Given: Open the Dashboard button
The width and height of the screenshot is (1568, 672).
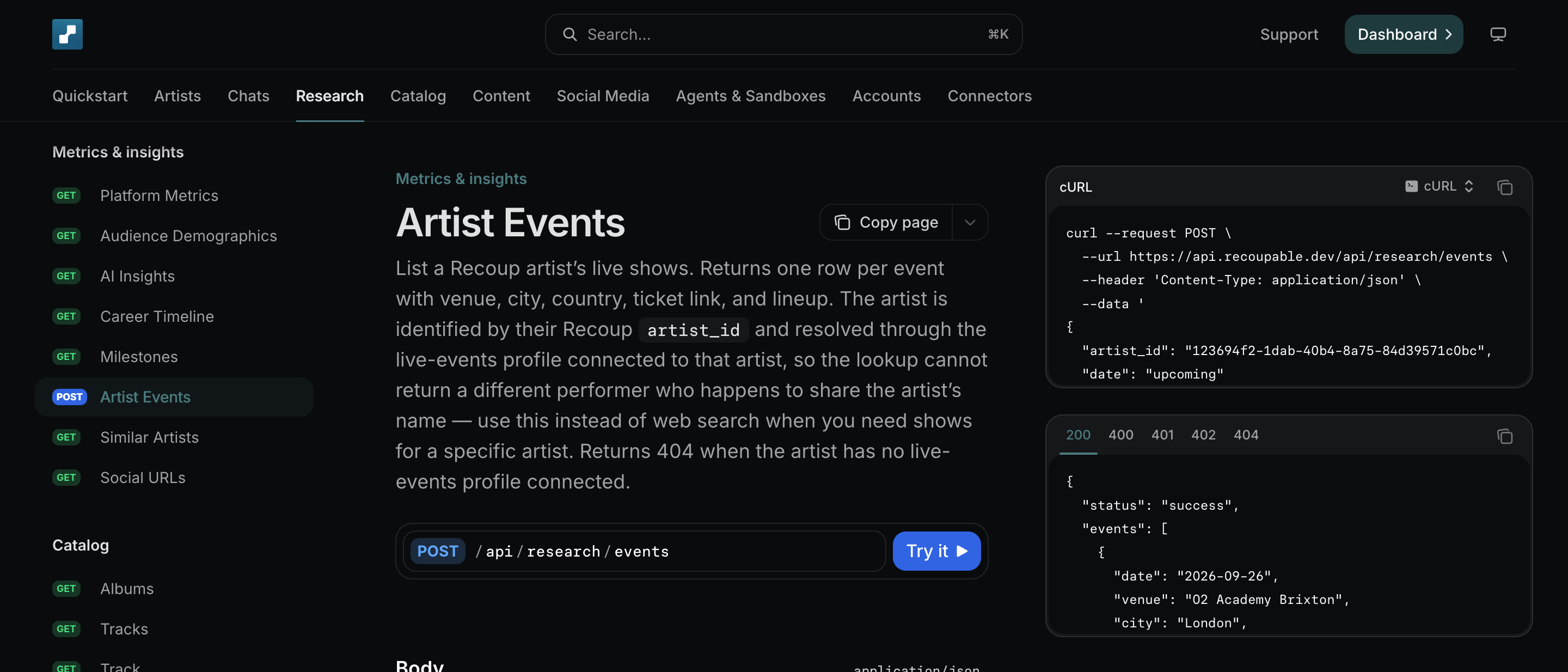Looking at the screenshot, I should [1403, 34].
